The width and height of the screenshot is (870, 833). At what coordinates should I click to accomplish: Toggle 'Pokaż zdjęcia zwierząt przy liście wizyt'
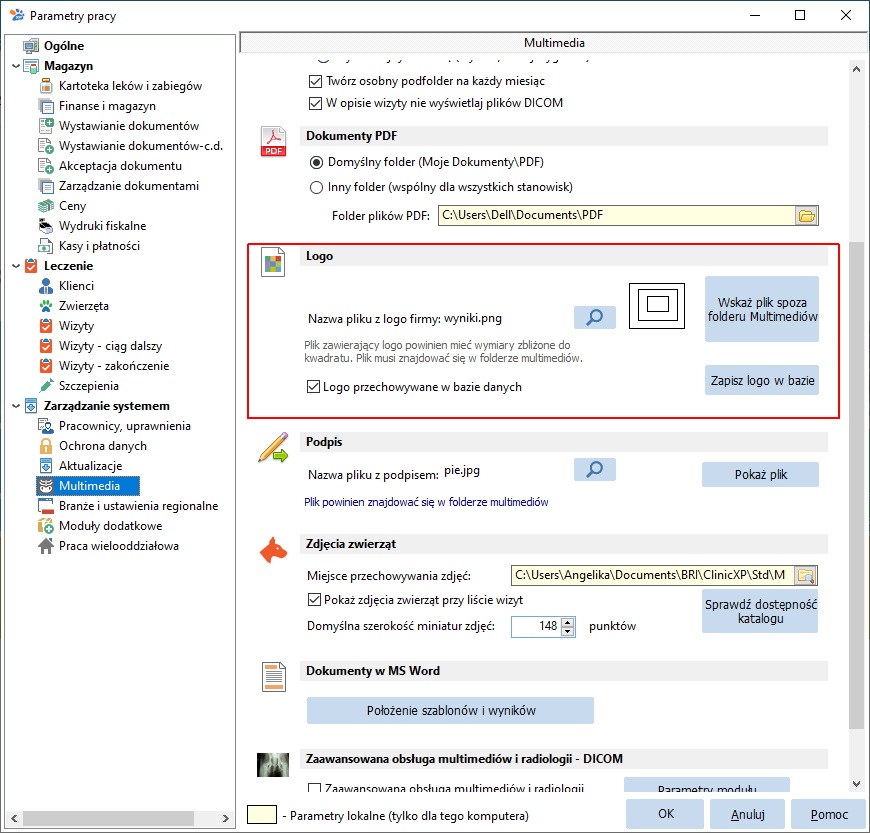point(314,599)
